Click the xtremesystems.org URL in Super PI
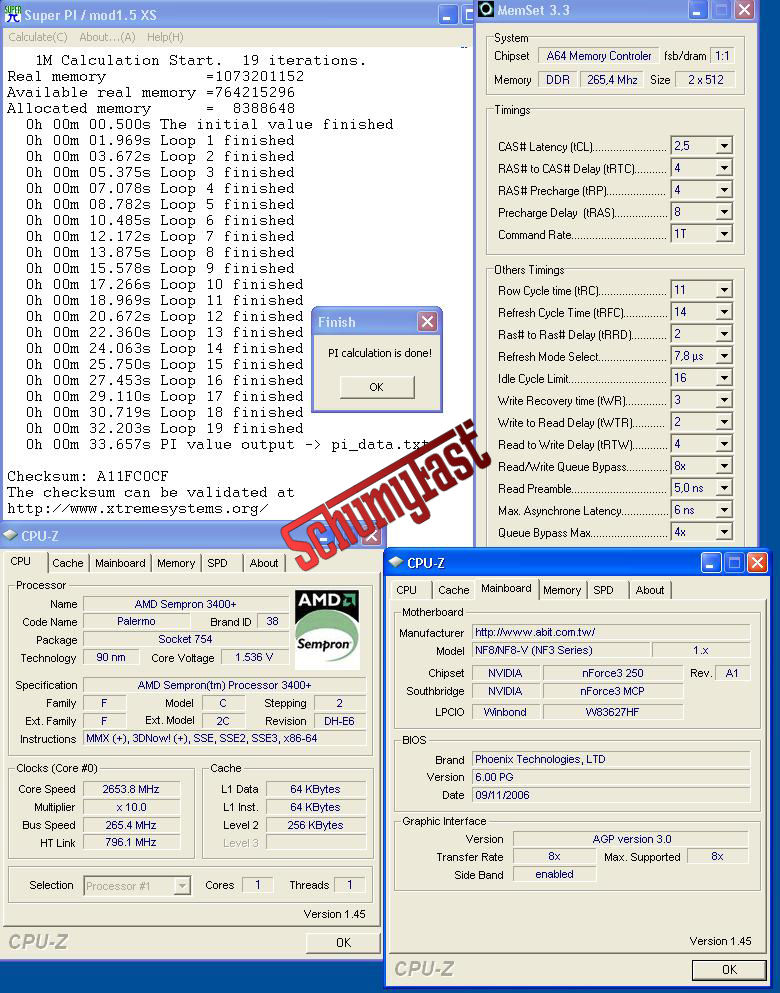This screenshot has height=993, width=780. (x=137, y=509)
